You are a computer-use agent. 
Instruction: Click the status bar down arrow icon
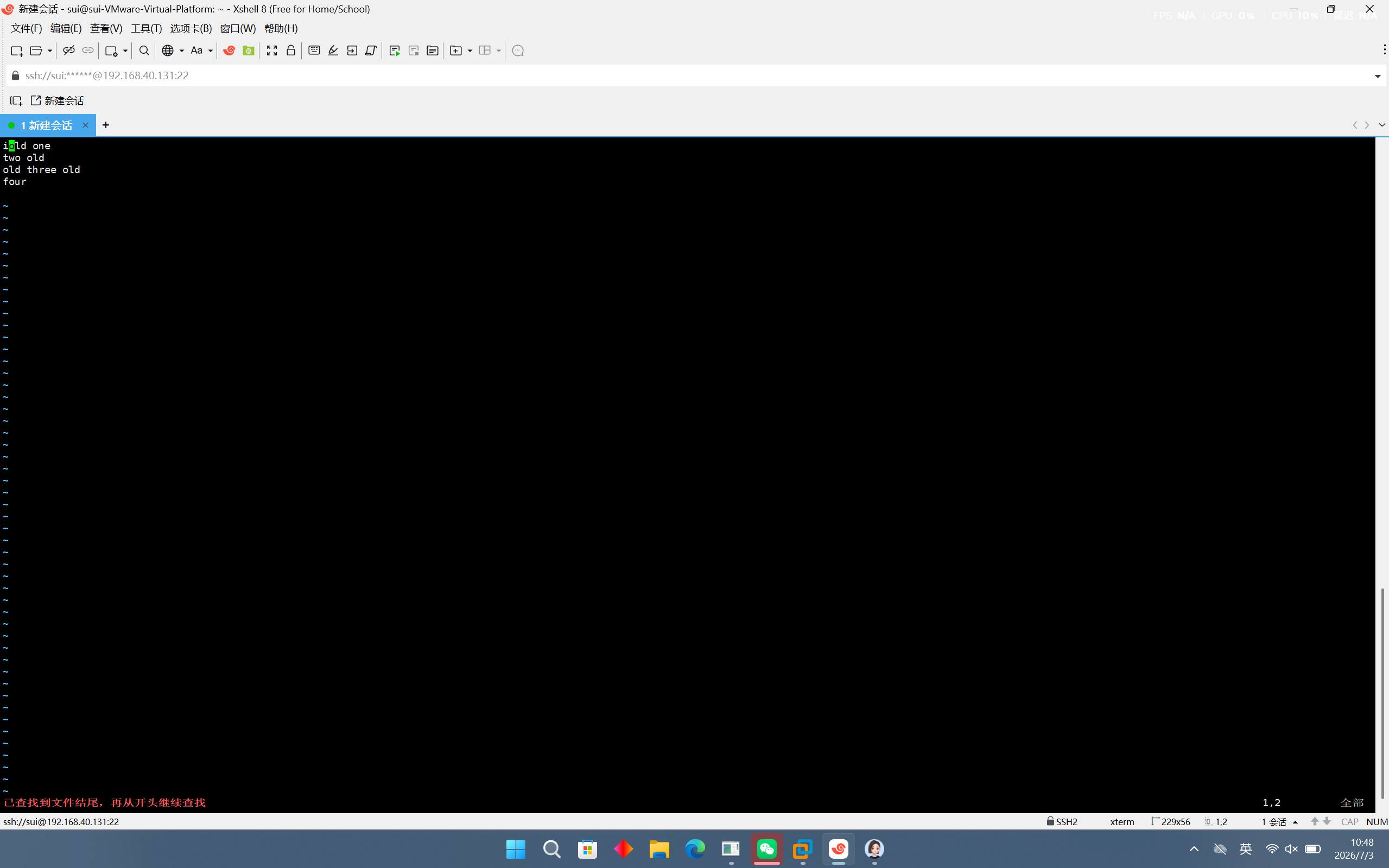pos(1327,821)
